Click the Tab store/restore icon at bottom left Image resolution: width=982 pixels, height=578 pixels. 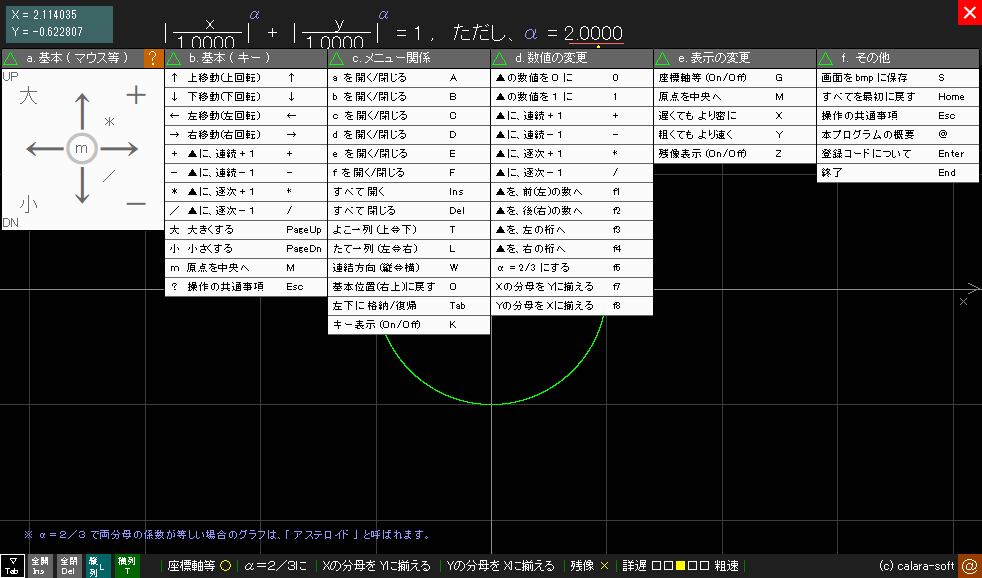tap(12, 566)
